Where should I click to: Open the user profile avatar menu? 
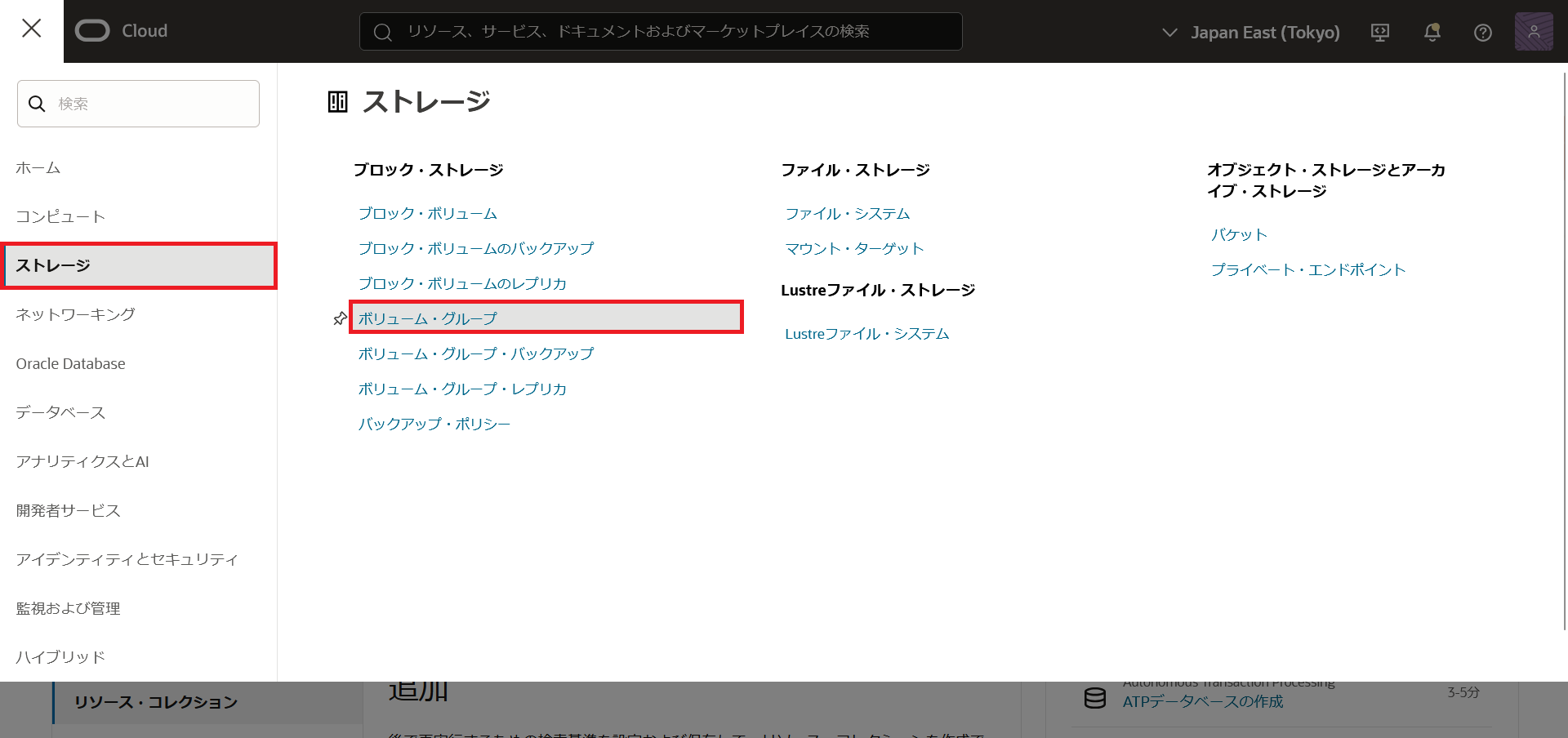(x=1533, y=32)
